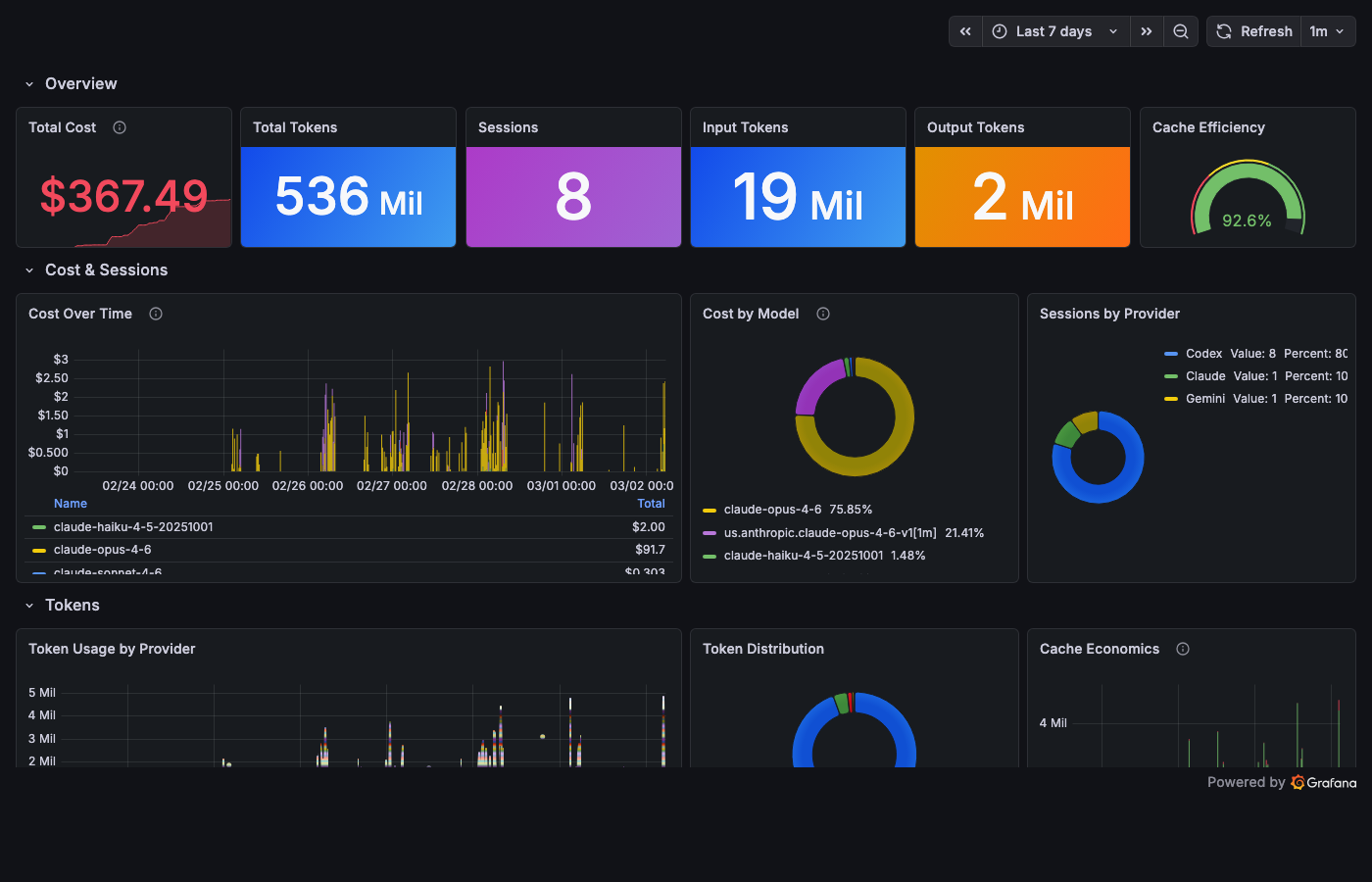The height and width of the screenshot is (882, 1372).
Task: Open the Cost Over Time description icon
Action: click(156, 314)
